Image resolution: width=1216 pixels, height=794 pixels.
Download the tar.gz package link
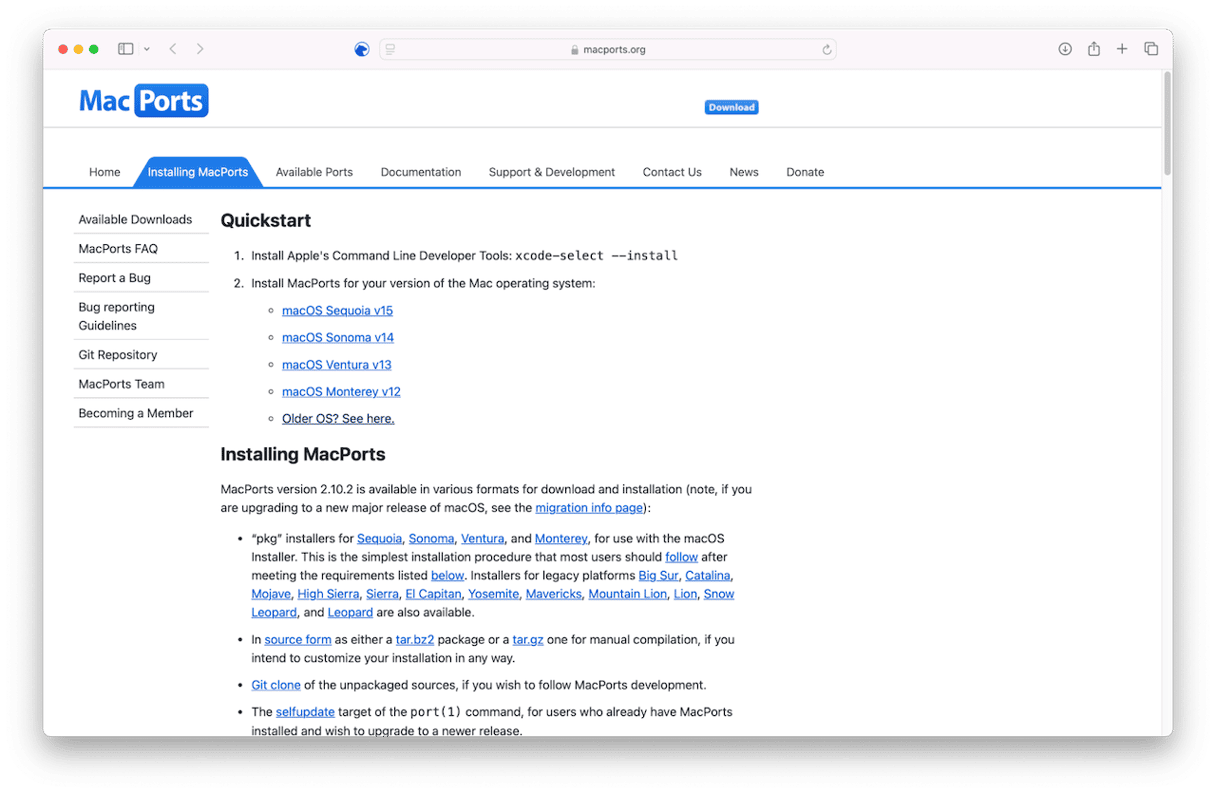tap(528, 639)
